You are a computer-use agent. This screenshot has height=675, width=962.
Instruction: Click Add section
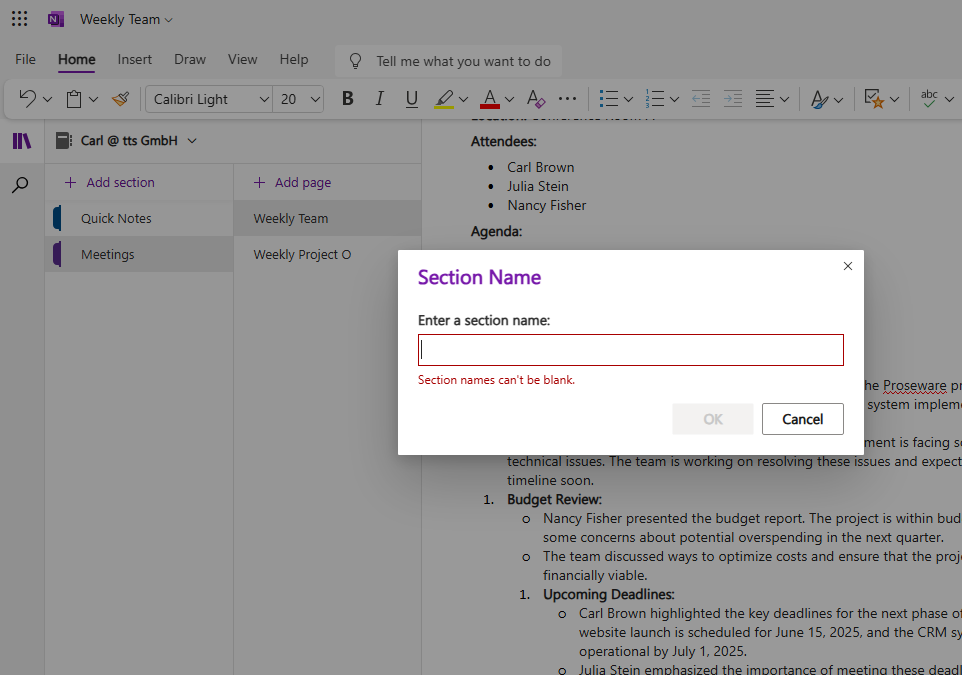pyautogui.click(x=110, y=182)
